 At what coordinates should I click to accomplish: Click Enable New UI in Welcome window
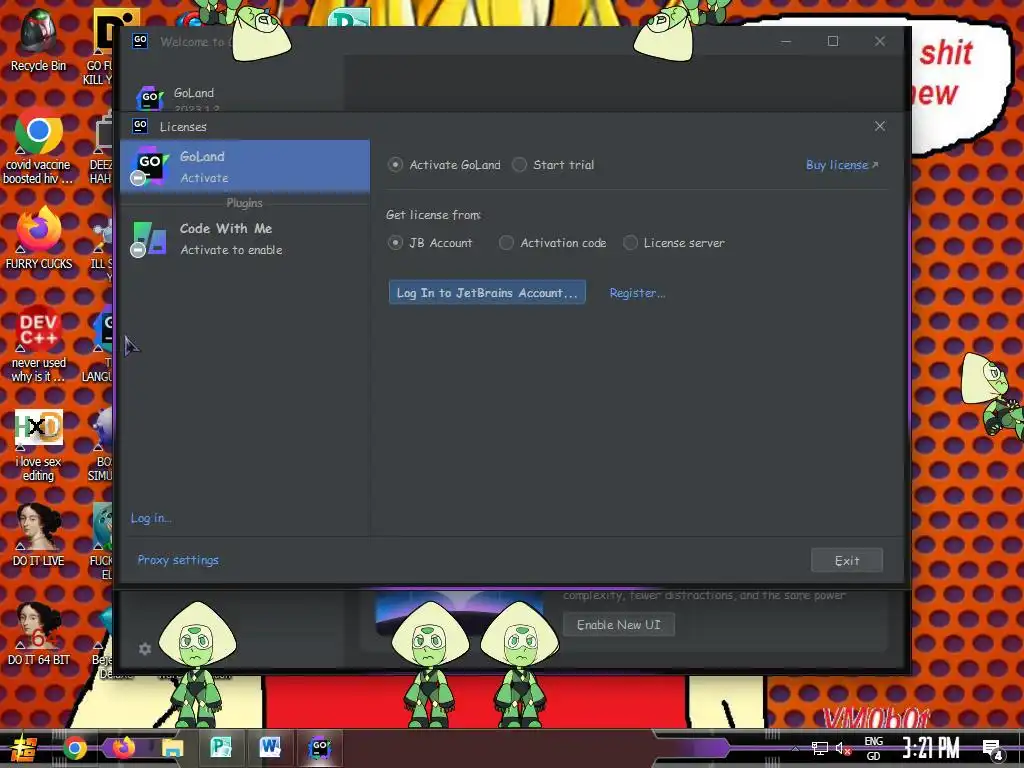[x=618, y=625]
